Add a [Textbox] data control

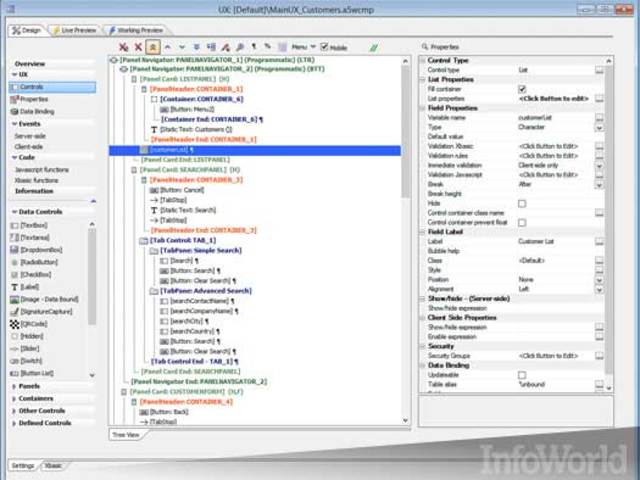(x=29, y=225)
